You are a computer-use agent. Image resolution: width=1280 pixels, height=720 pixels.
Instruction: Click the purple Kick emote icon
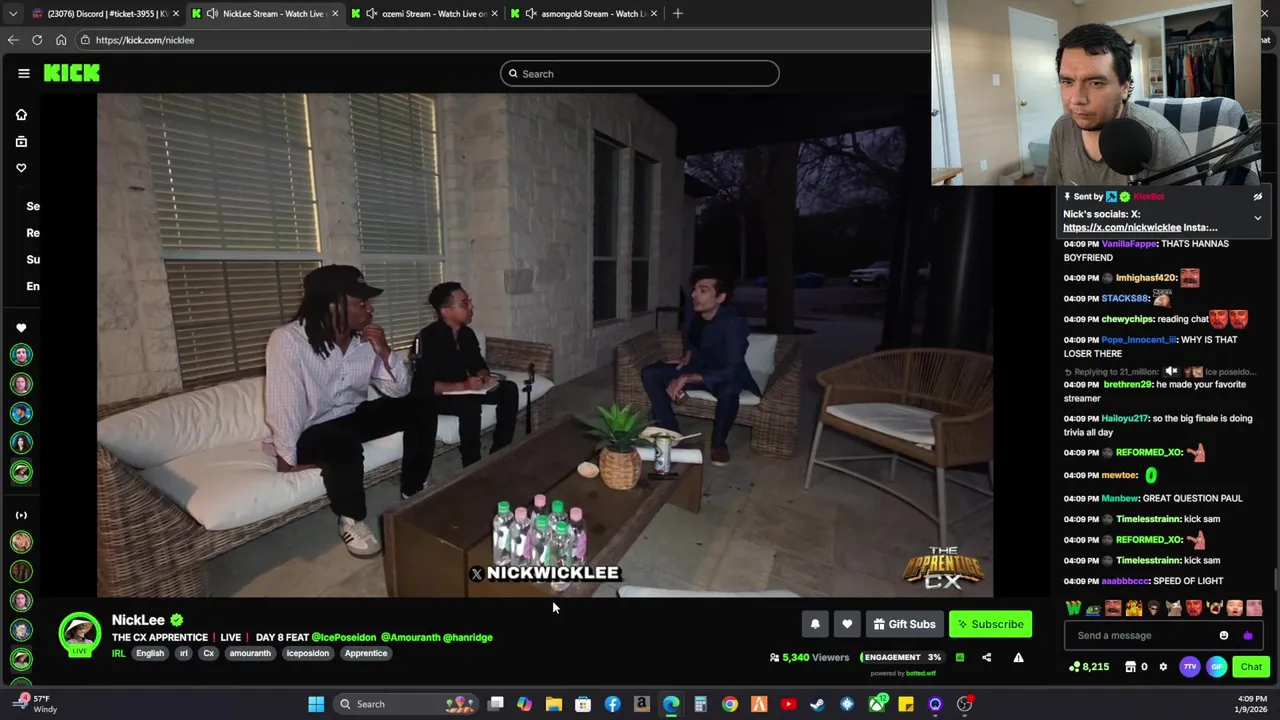[1247, 635]
